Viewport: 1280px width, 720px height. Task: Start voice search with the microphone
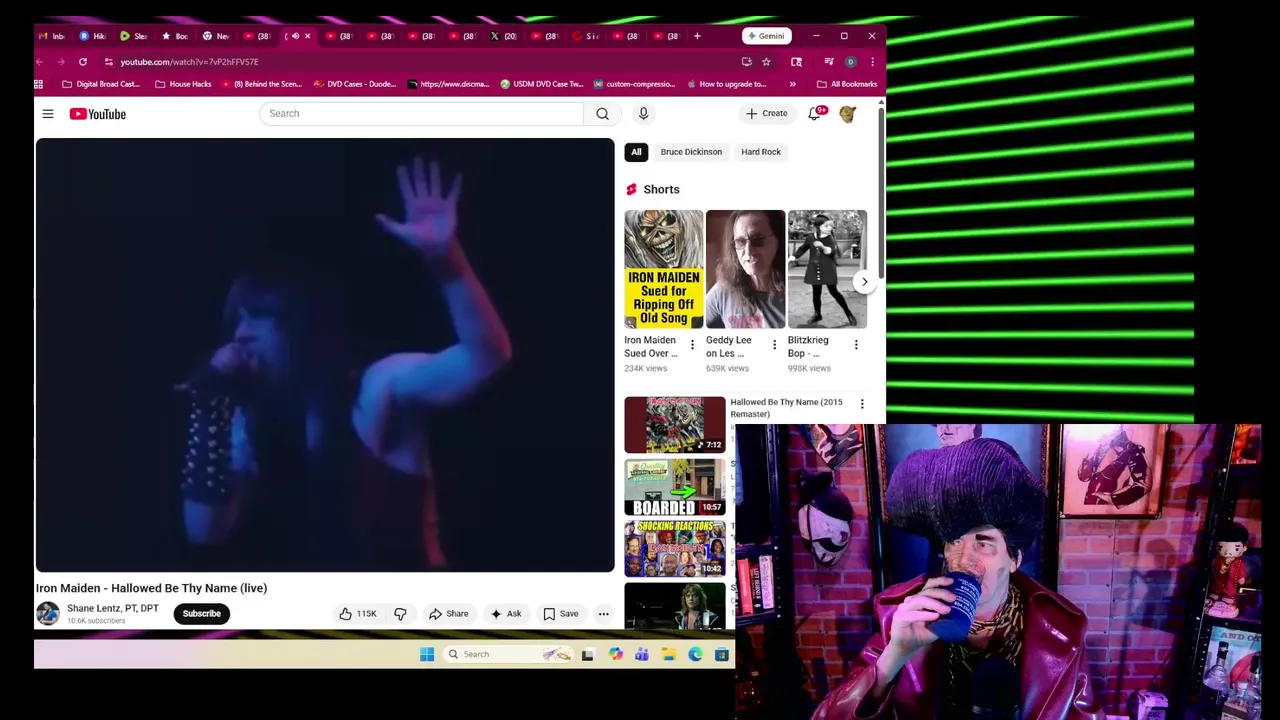click(643, 113)
